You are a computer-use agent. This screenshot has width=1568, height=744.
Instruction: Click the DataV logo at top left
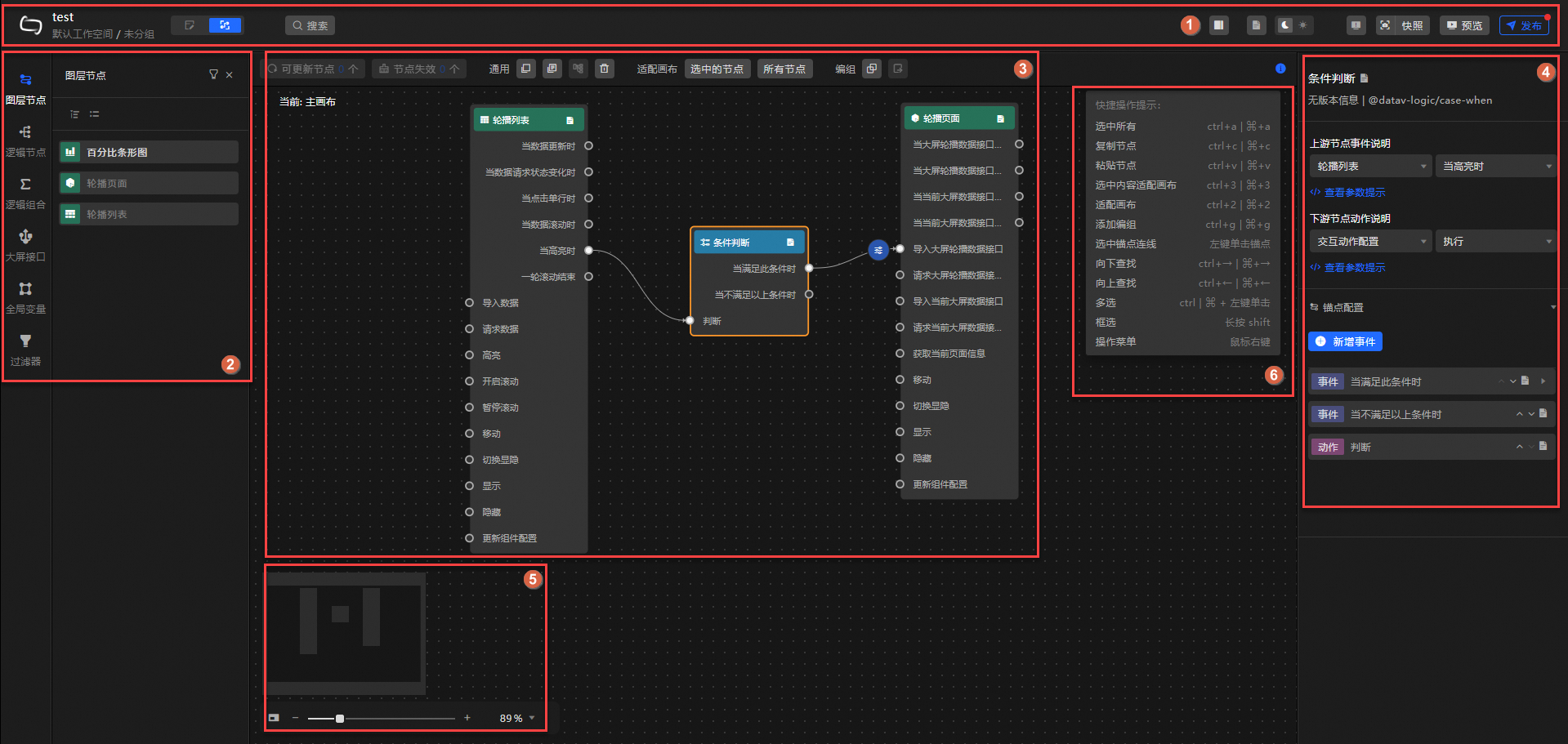tap(30, 25)
